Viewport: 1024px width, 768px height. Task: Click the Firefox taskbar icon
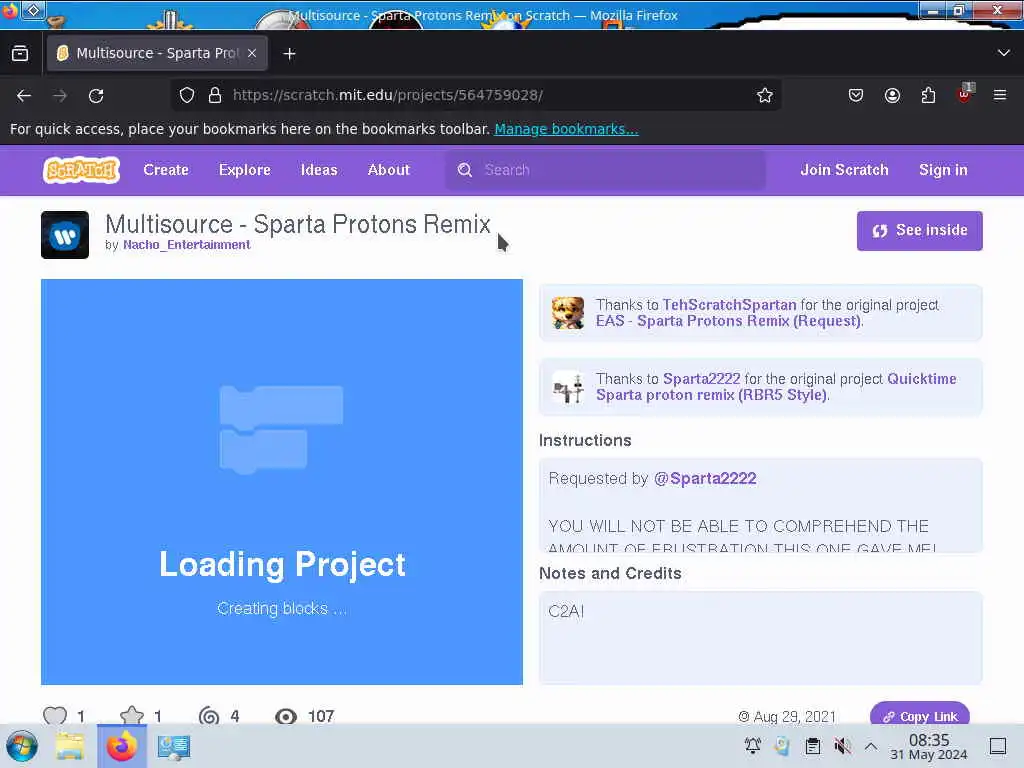click(122, 746)
